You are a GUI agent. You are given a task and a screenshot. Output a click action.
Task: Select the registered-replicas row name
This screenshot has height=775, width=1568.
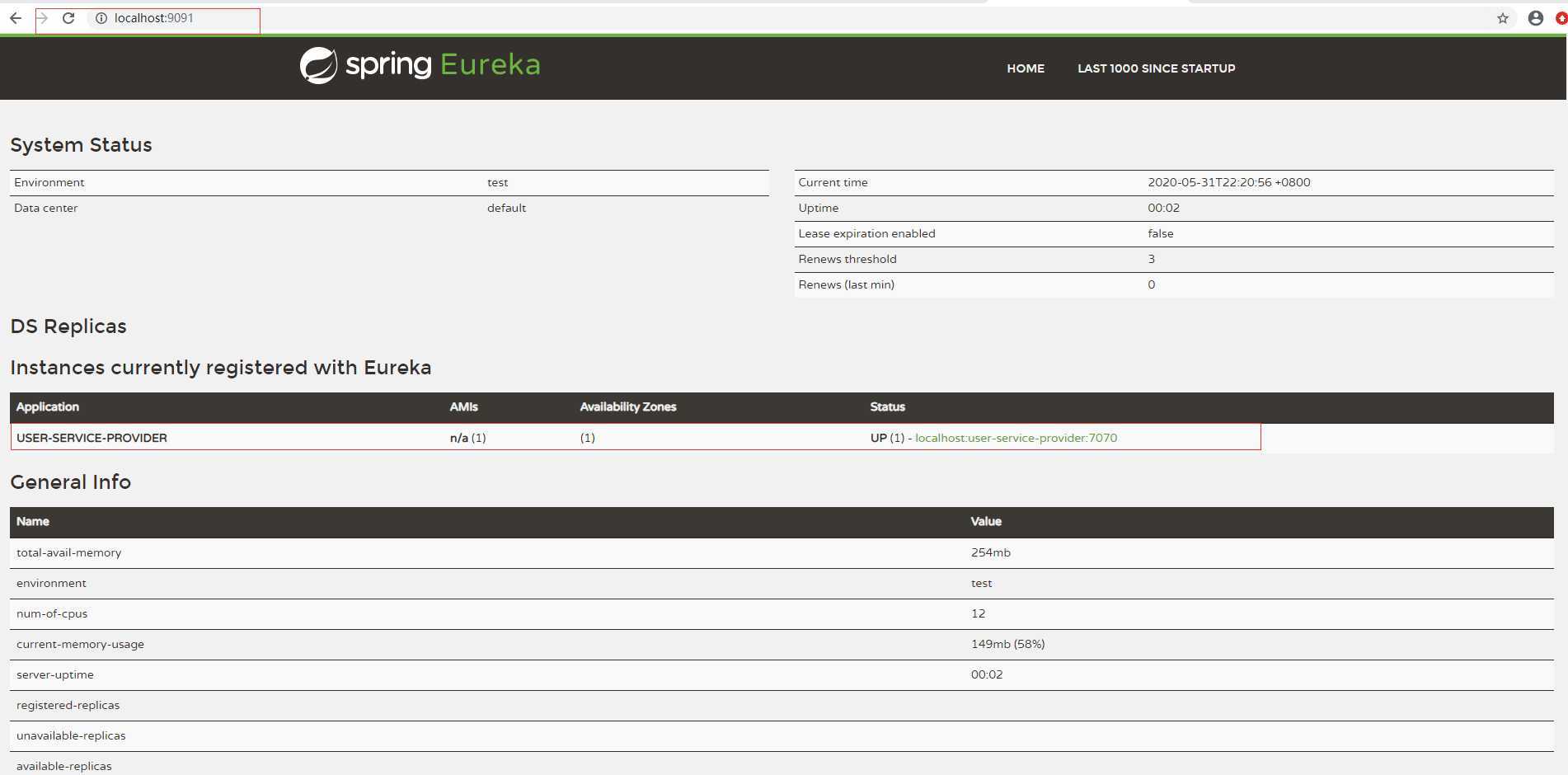[x=68, y=705]
